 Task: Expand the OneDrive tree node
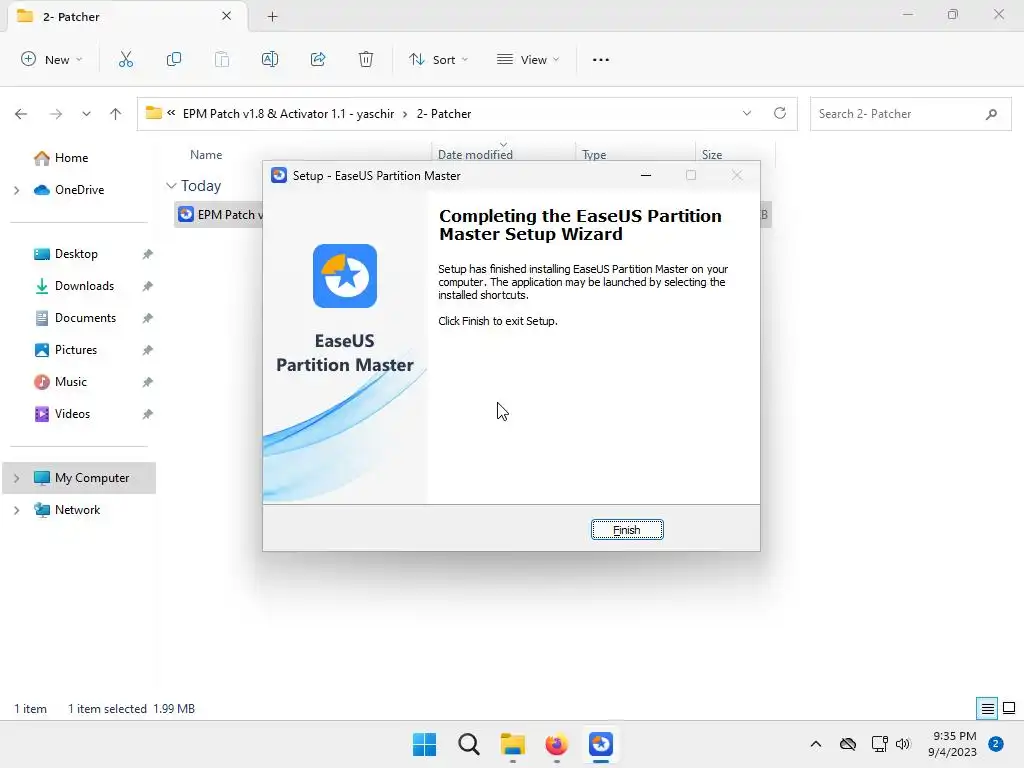[x=16, y=190]
